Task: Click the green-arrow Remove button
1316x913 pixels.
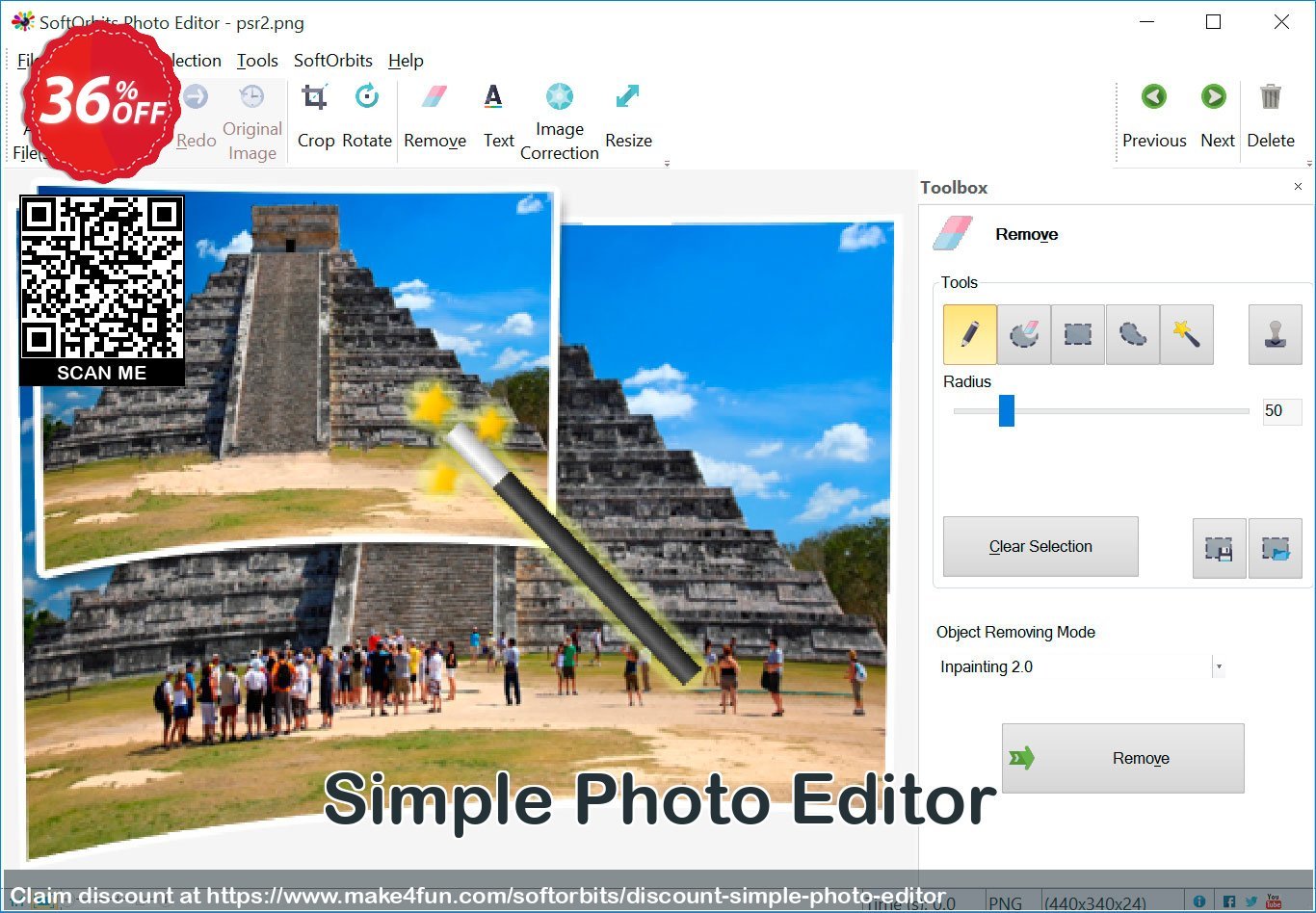Action: click(1123, 759)
